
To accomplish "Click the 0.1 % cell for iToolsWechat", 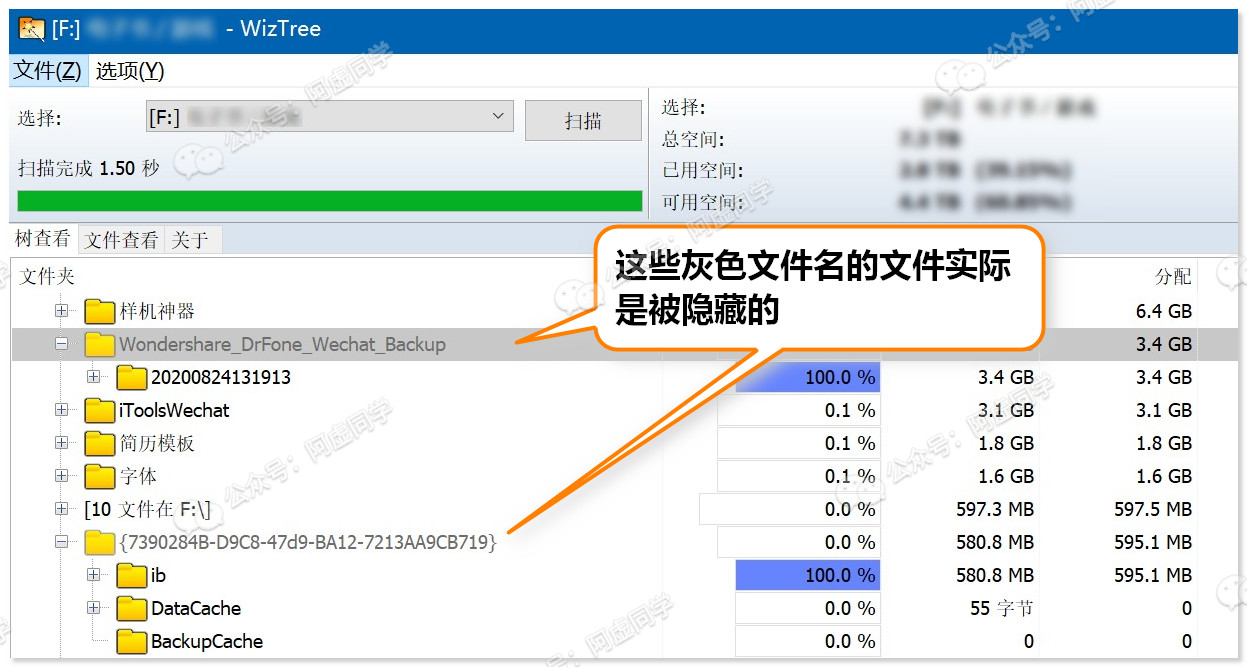I will click(x=798, y=411).
